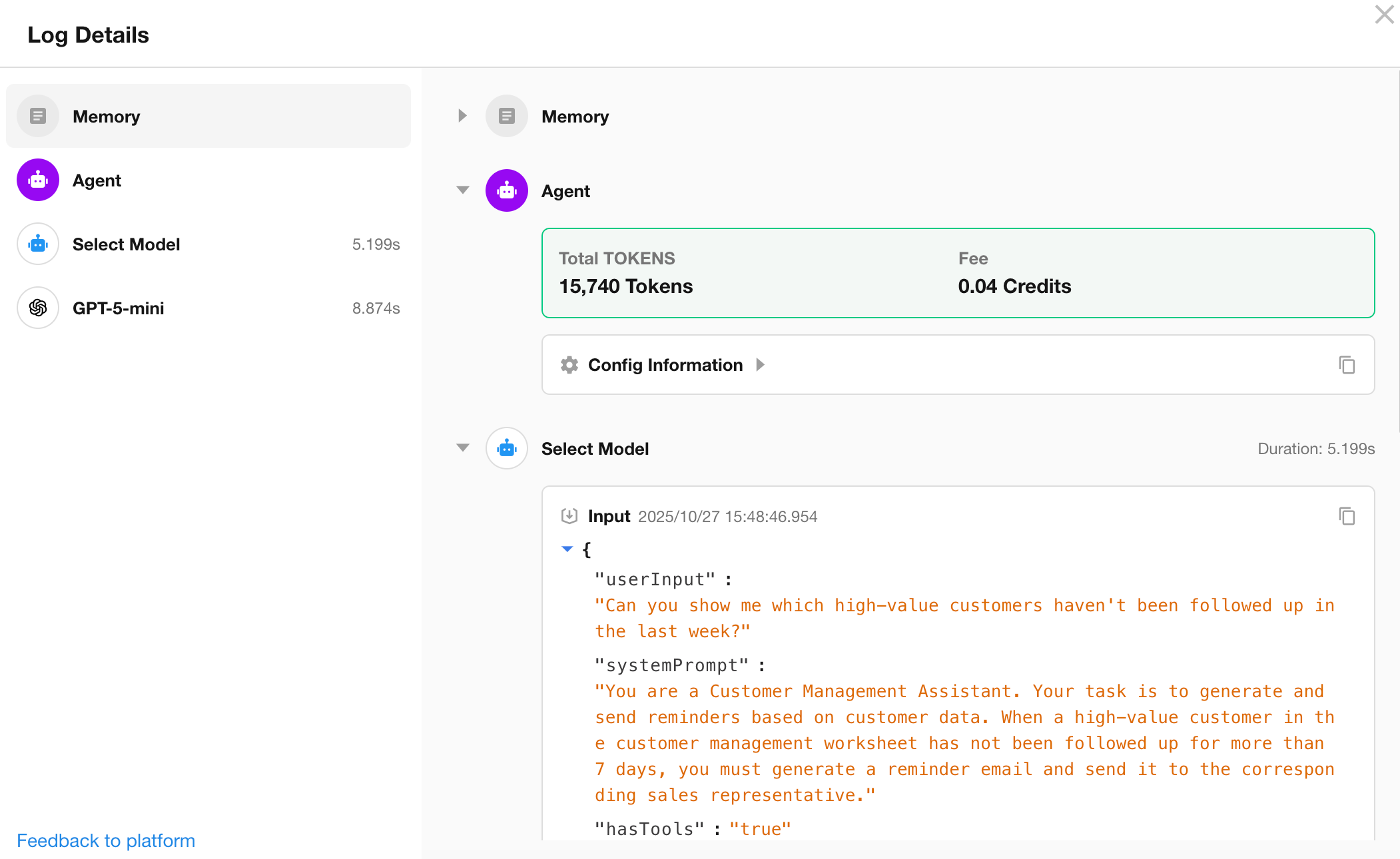Click the purple Agent icon in detail pane
The width and height of the screenshot is (1400, 859).
(x=507, y=190)
